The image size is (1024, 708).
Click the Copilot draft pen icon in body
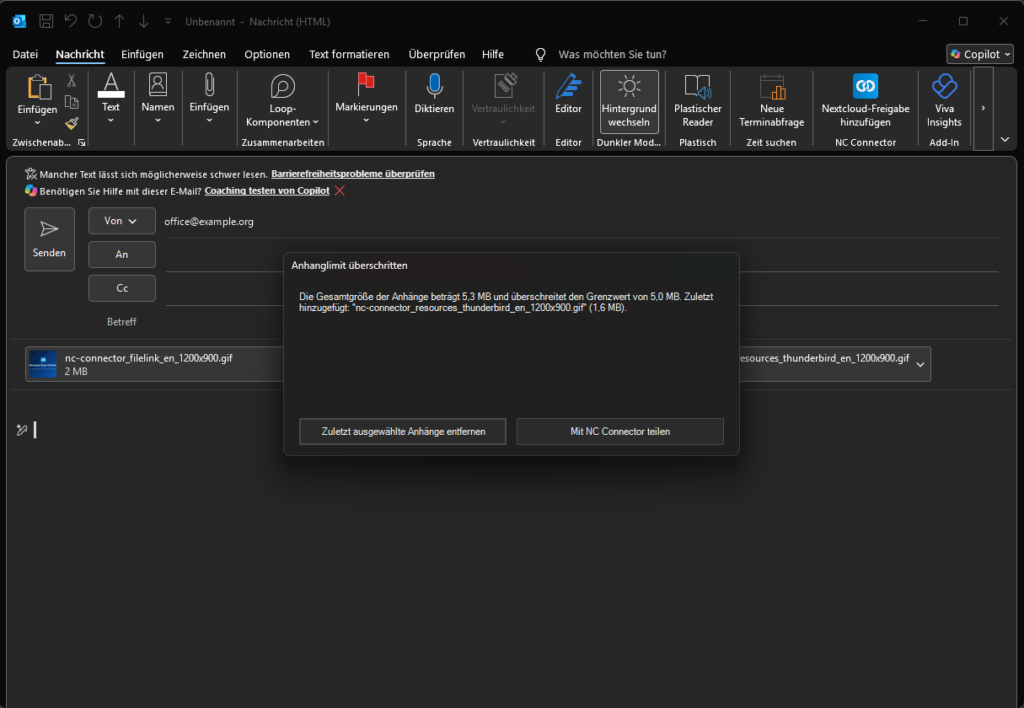coord(22,429)
